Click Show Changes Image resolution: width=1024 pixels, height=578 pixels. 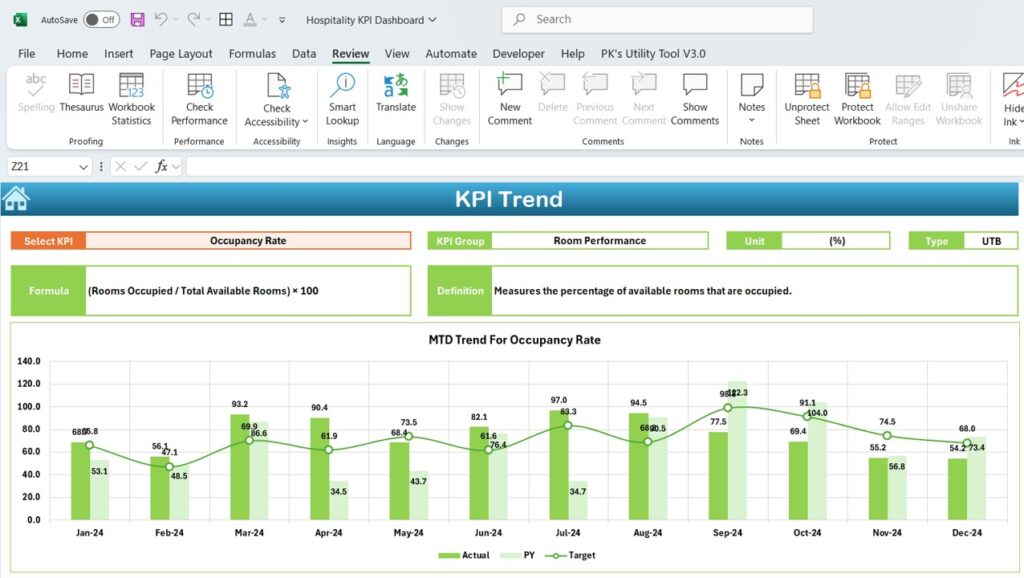tap(451, 99)
